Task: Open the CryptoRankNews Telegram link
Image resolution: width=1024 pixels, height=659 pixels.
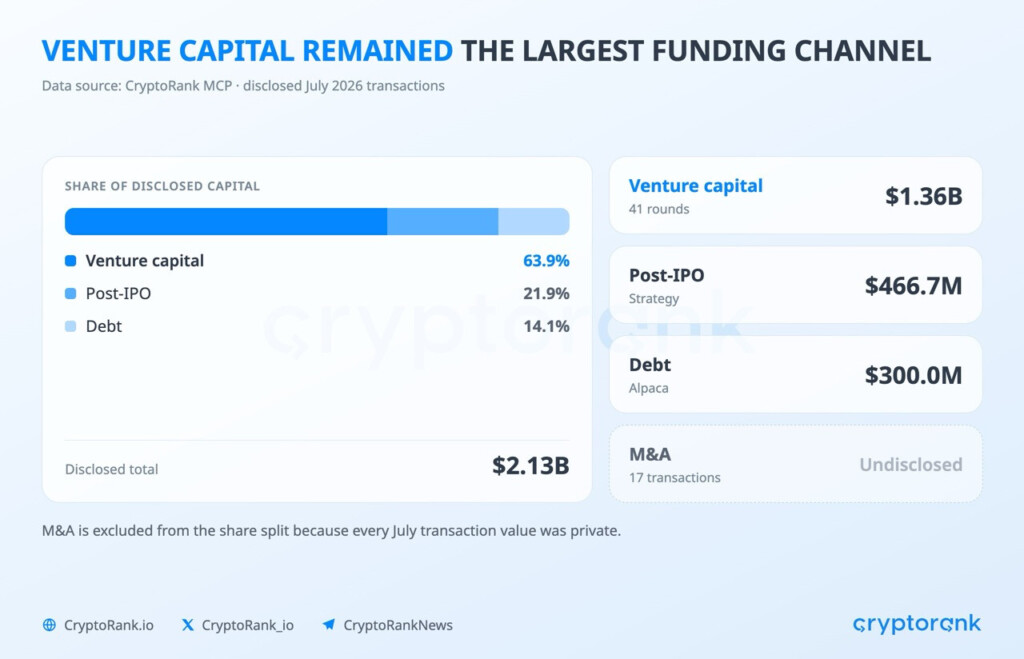Action: pos(398,625)
